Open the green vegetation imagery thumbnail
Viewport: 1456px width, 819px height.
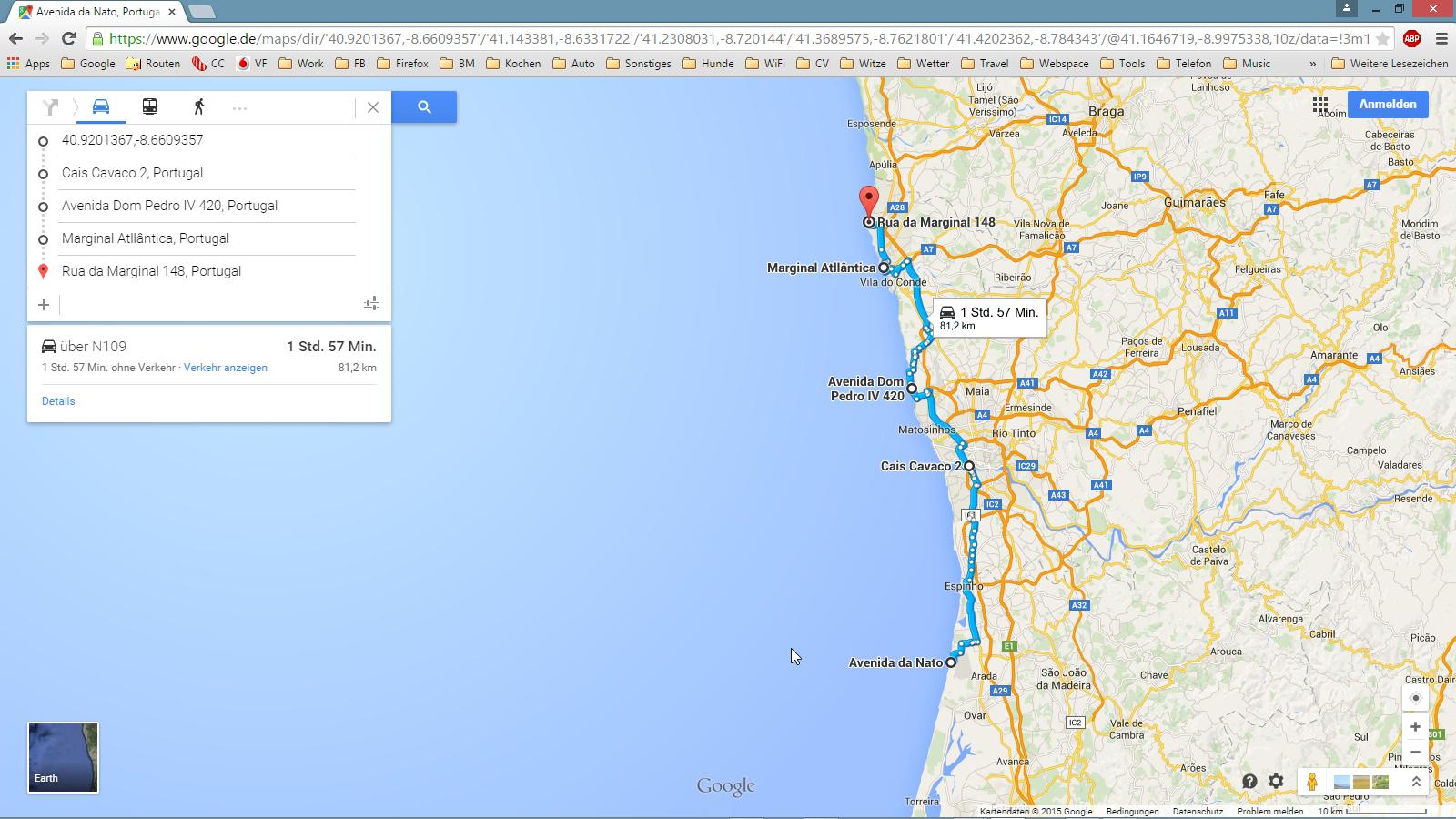tap(1380, 782)
